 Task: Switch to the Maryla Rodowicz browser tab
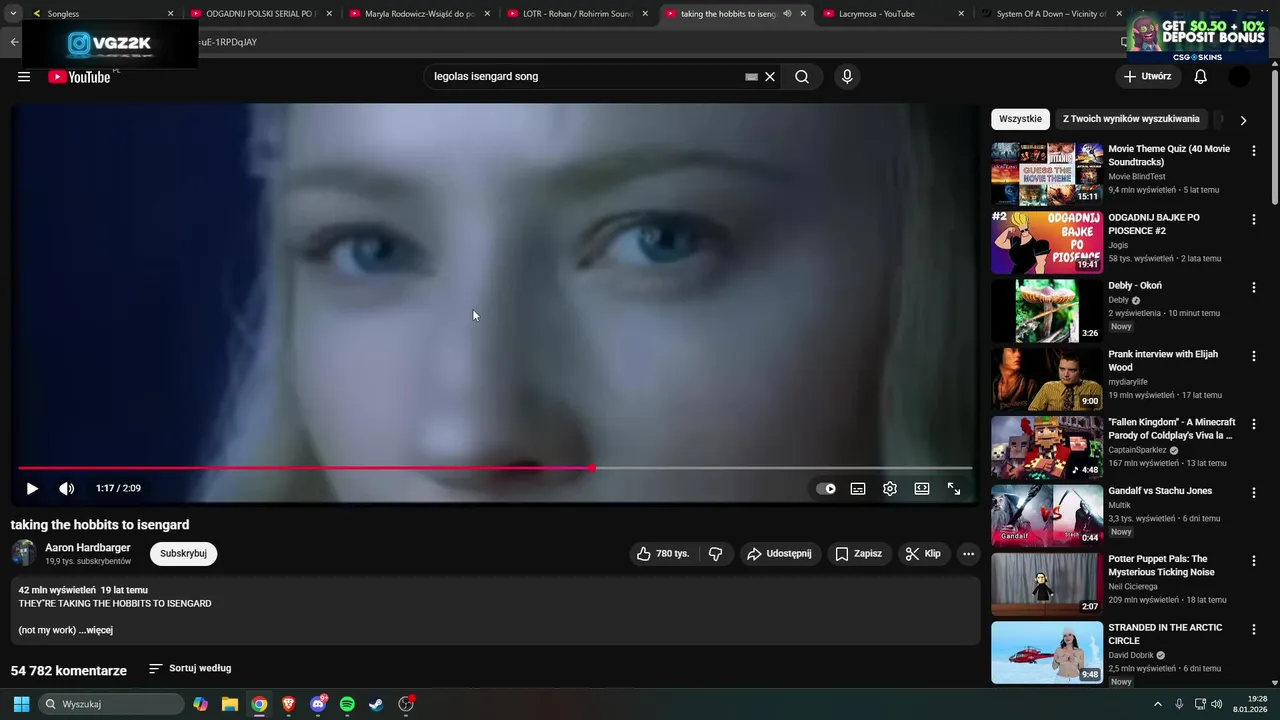[420, 14]
